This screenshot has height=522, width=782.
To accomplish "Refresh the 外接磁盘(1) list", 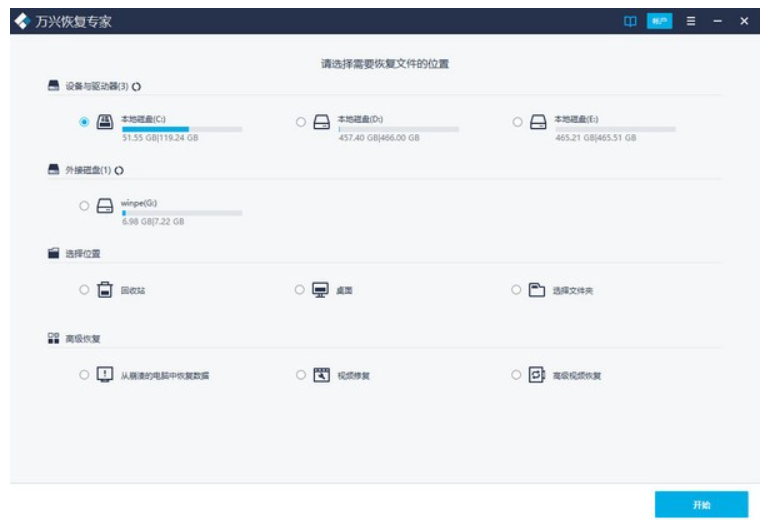I will [119, 171].
